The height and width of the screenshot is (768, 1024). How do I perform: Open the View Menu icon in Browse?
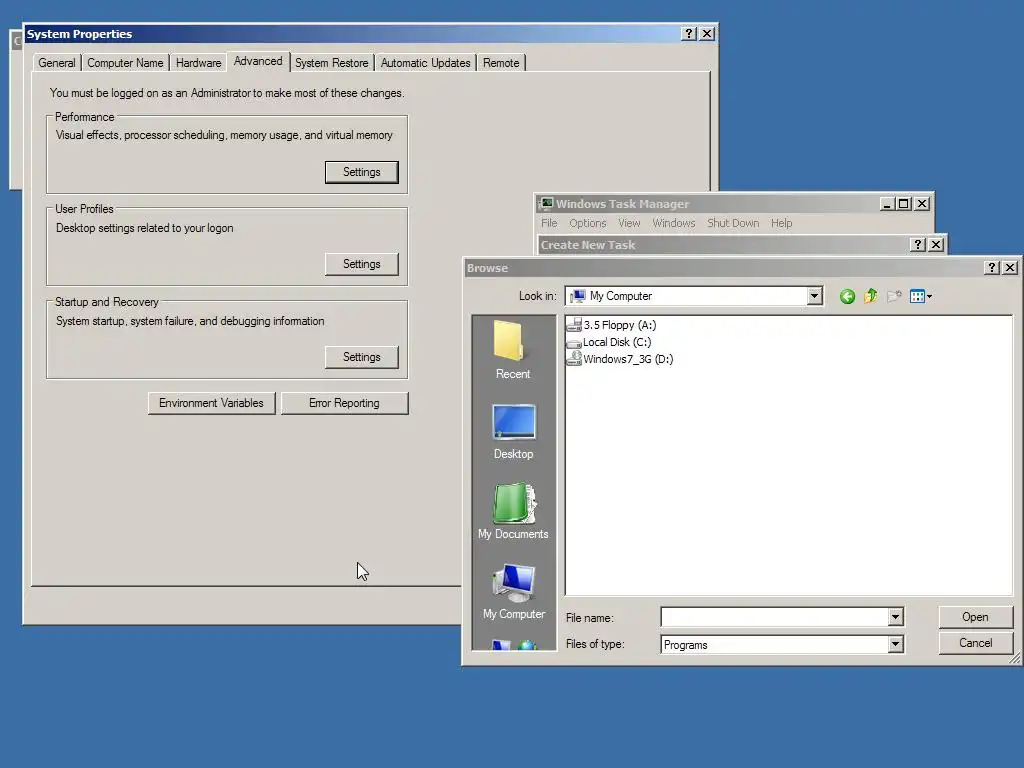[921, 296]
